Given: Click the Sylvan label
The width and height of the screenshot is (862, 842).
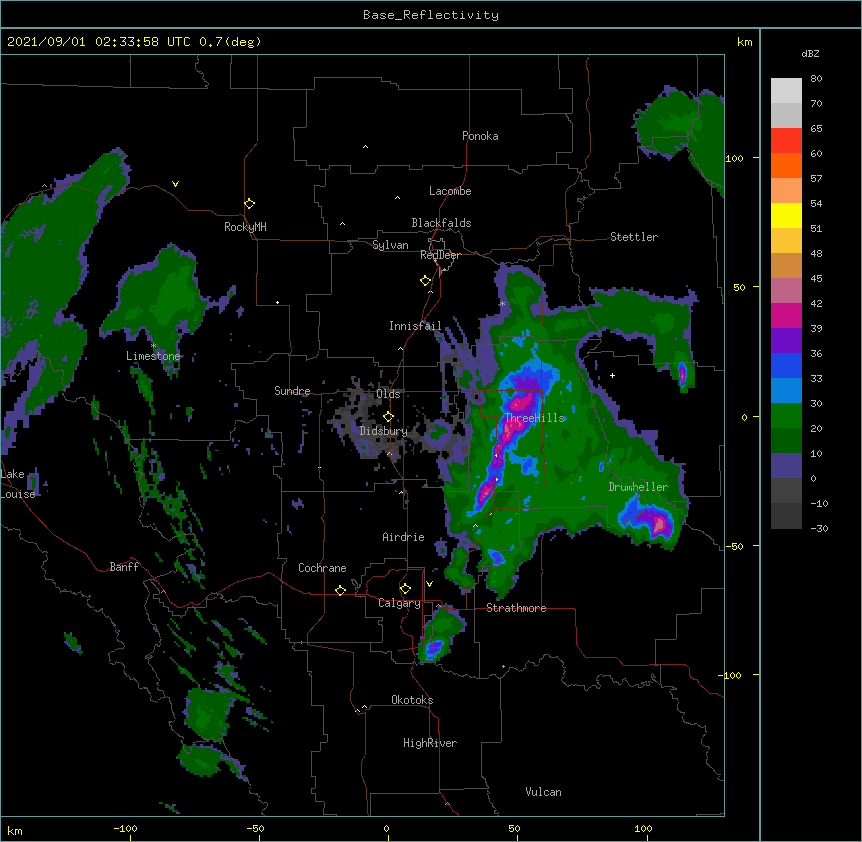Looking at the screenshot, I should [x=390, y=245].
